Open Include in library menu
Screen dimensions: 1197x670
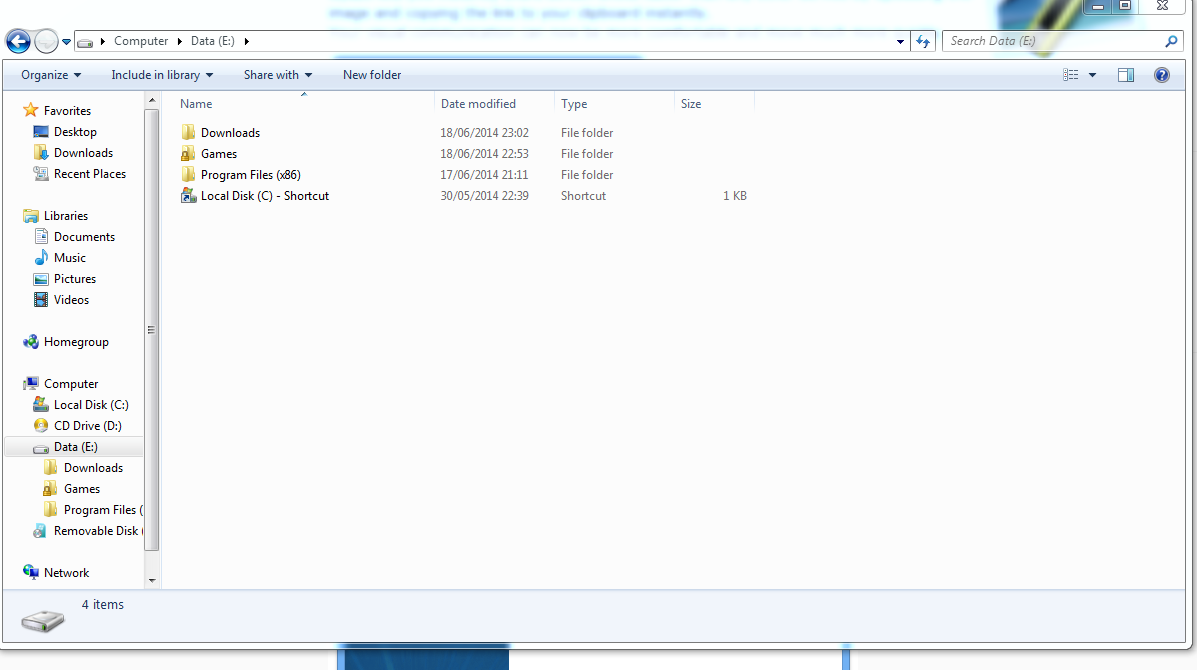click(162, 75)
